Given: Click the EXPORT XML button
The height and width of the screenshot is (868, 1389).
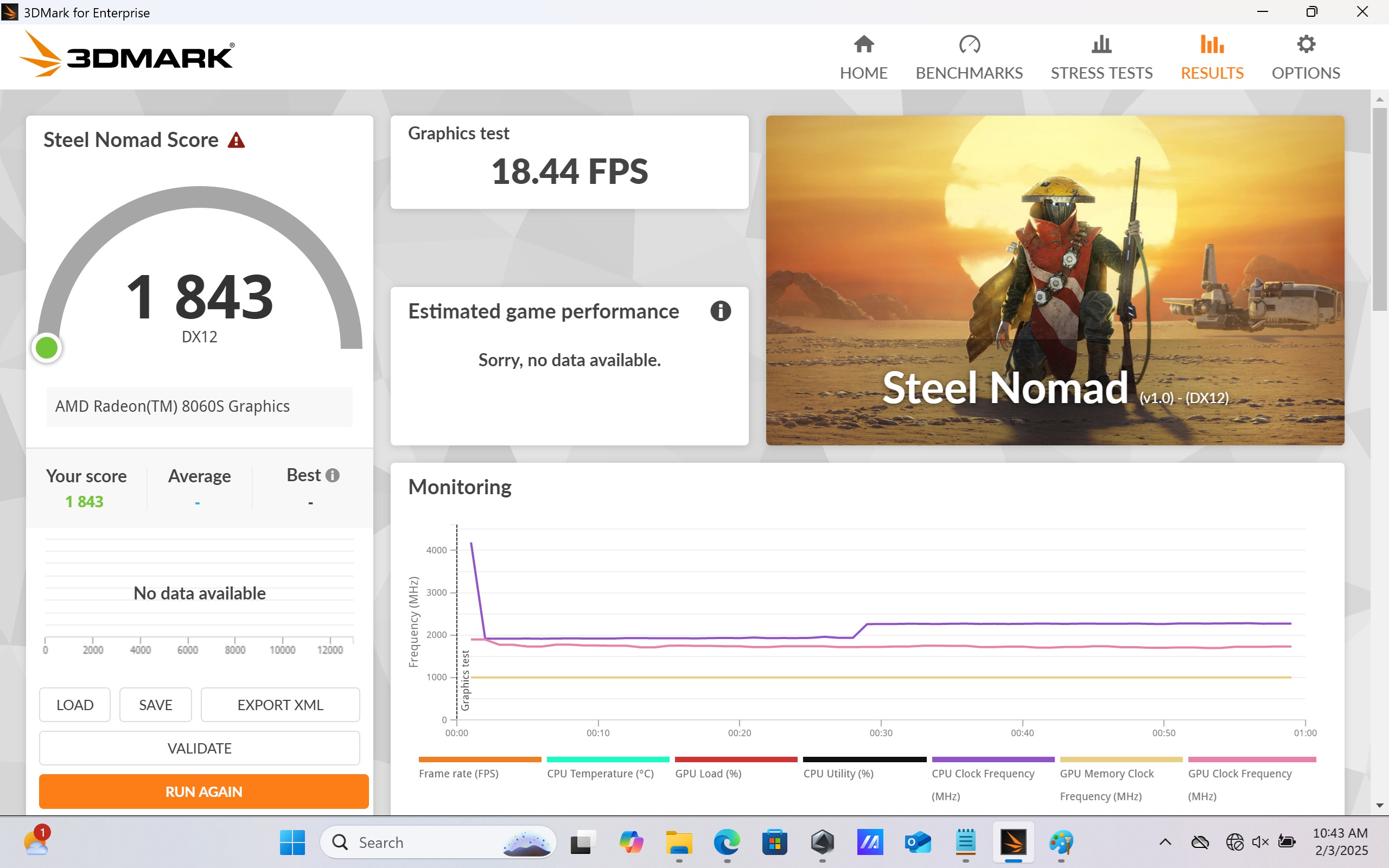Looking at the screenshot, I should click(x=280, y=704).
